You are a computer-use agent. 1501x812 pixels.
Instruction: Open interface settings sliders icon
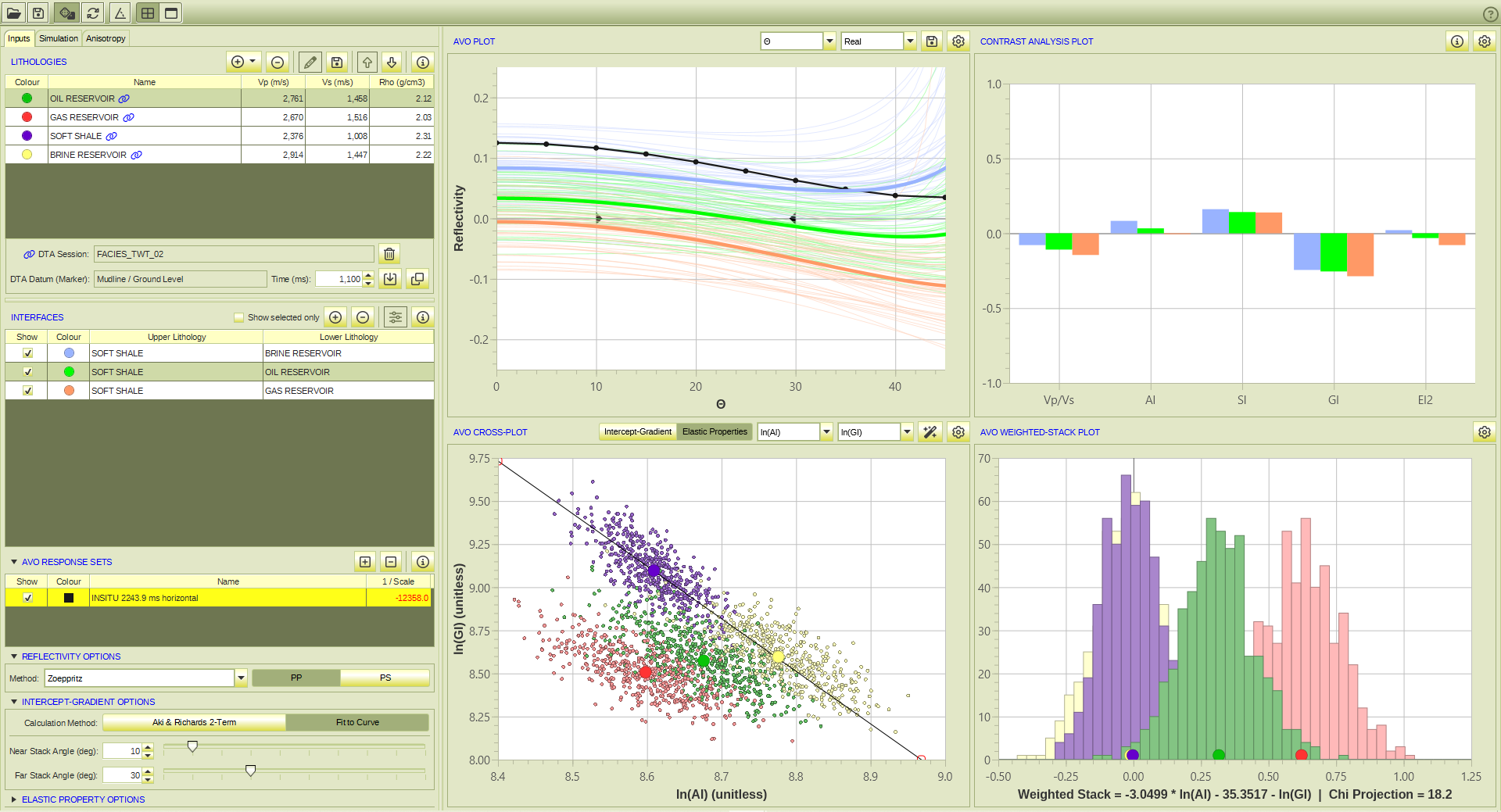pyautogui.click(x=396, y=317)
